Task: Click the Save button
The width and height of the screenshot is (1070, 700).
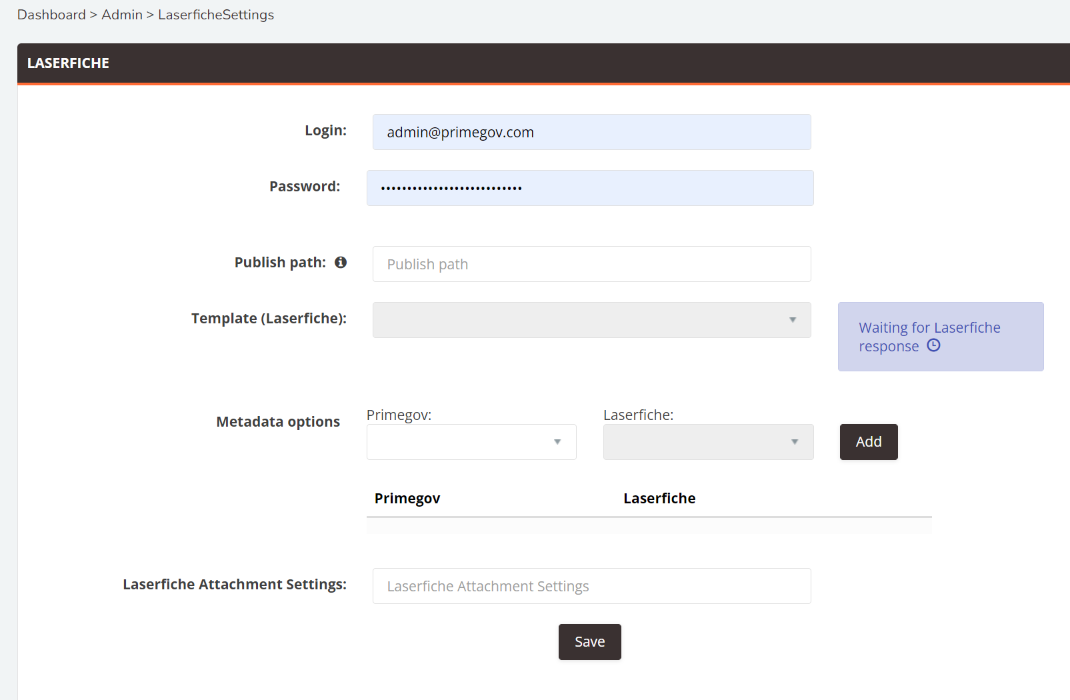Action: (x=590, y=642)
